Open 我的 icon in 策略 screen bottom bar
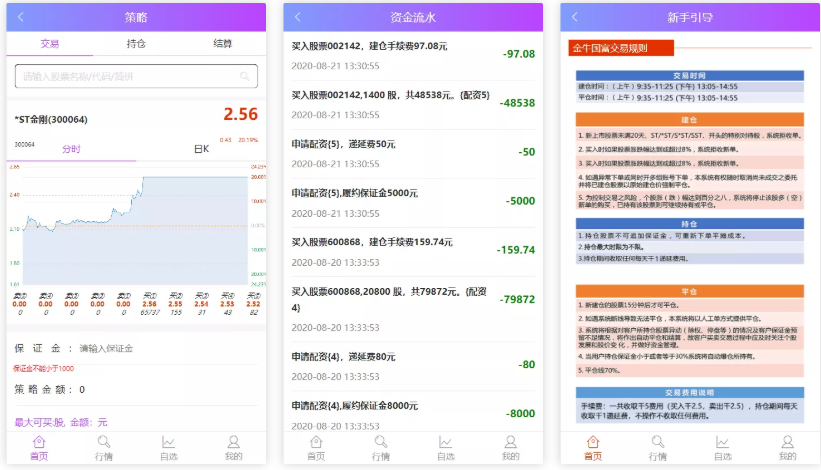 tap(233, 446)
